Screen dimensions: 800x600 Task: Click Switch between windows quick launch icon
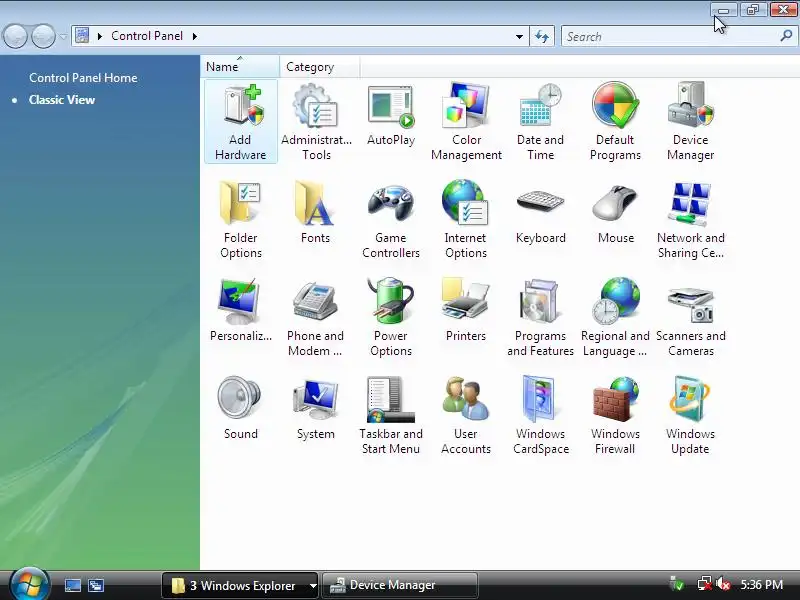tap(96, 585)
